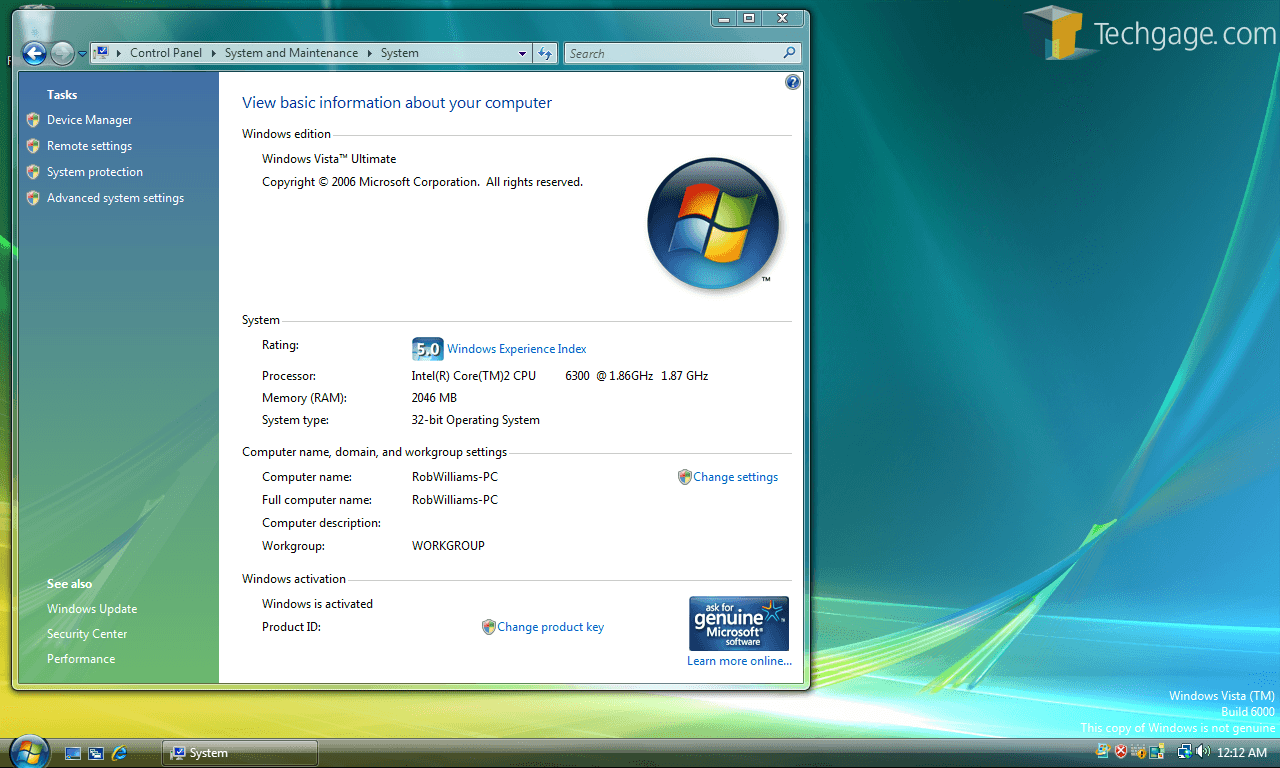This screenshot has width=1280, height=768.
Task: Click the Refresh button beside address bar
Action: (545, 54)
